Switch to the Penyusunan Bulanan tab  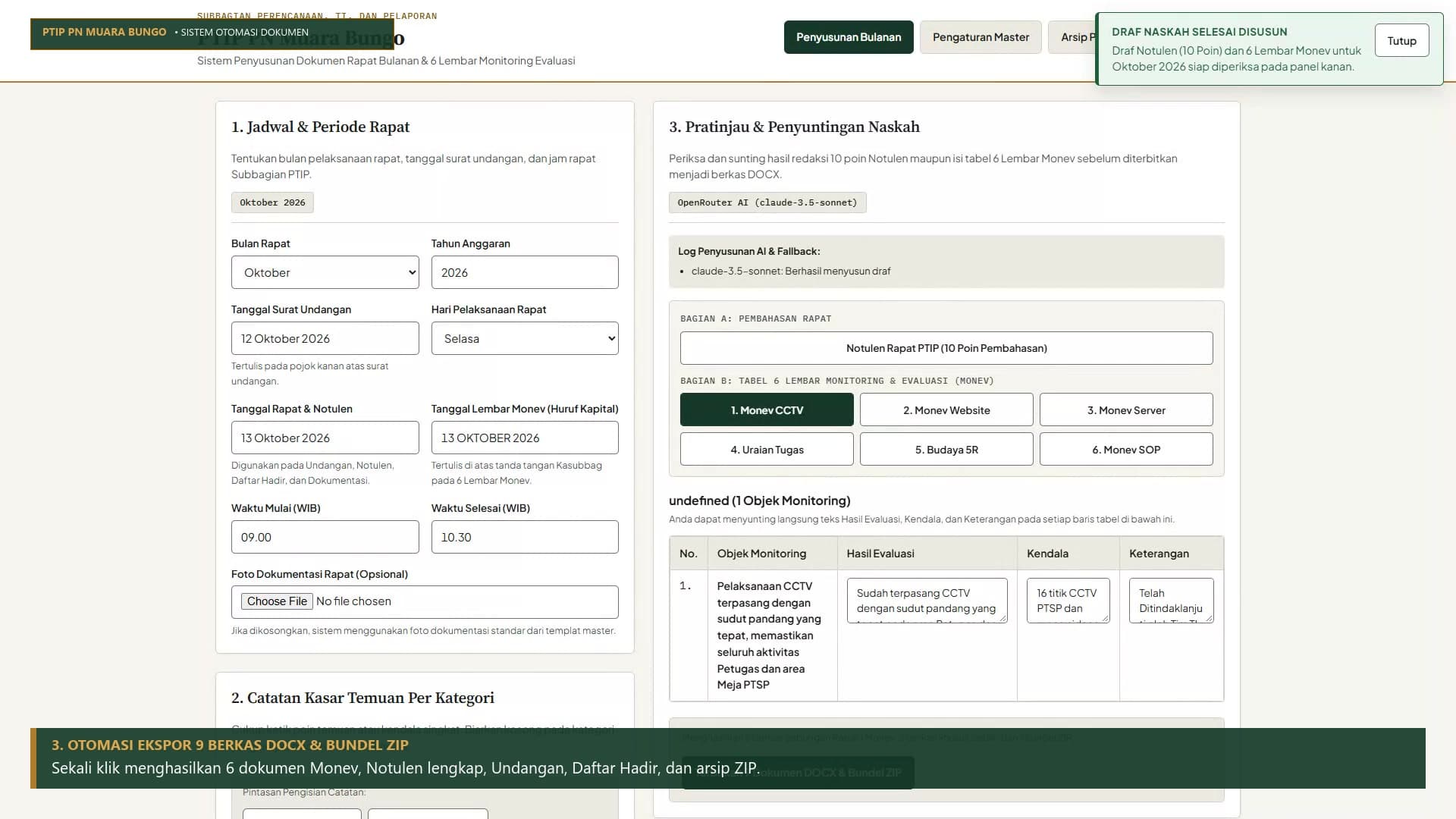coord(849,37)
